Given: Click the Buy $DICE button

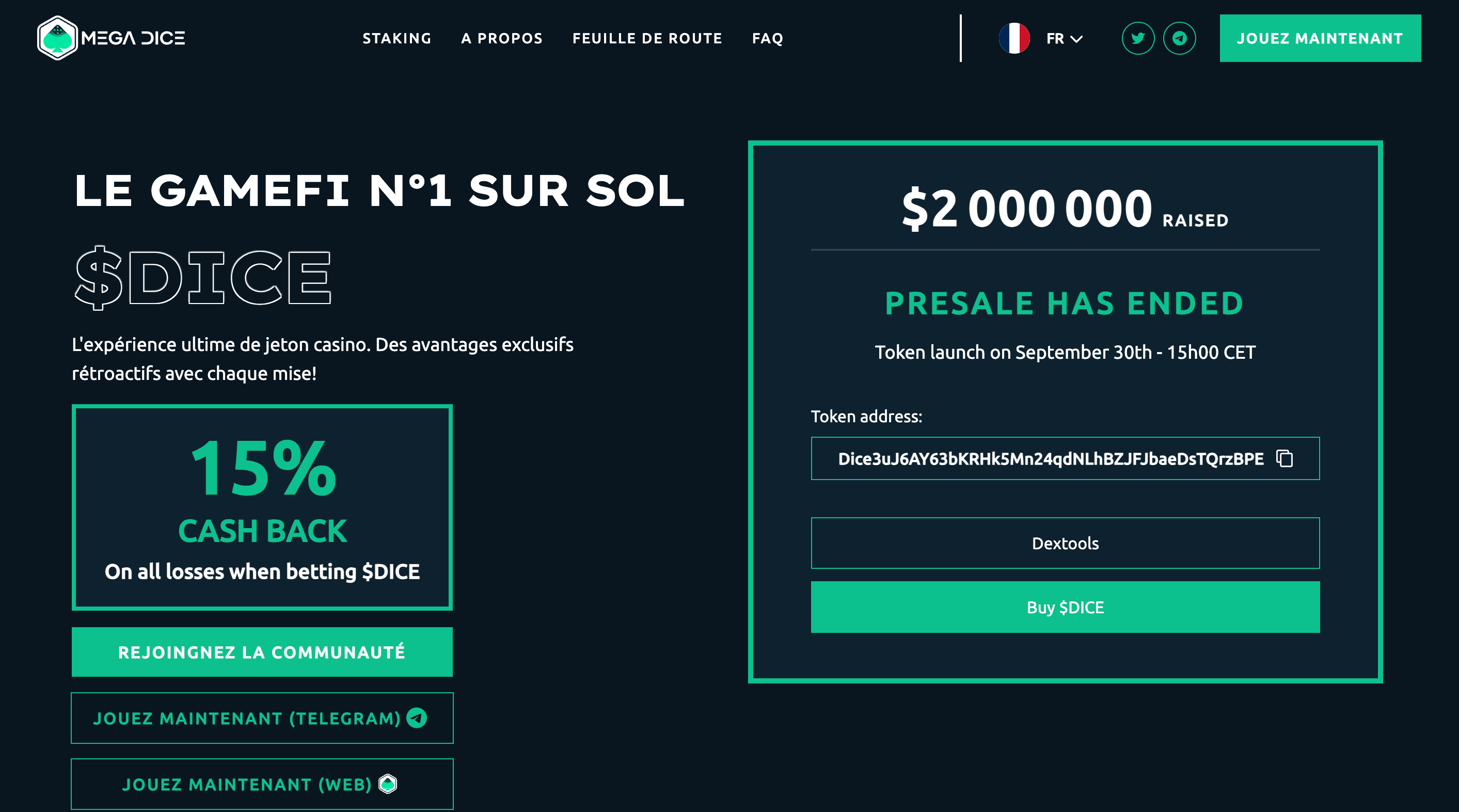Looking at the screenshot, I should pyautogui.click(x=1065, y=607).
